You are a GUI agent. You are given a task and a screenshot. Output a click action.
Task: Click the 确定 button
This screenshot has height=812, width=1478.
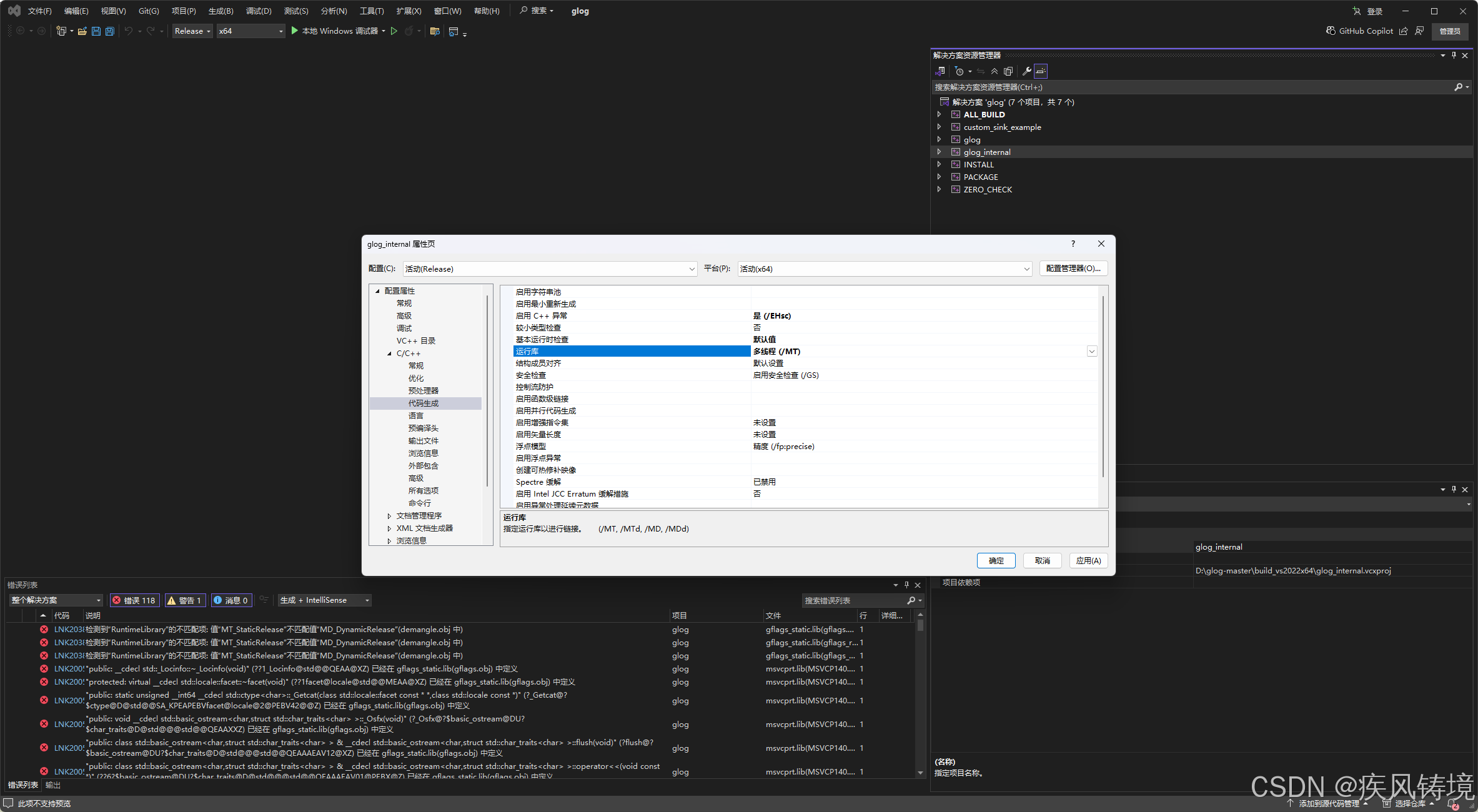click(x=996, y=561)
